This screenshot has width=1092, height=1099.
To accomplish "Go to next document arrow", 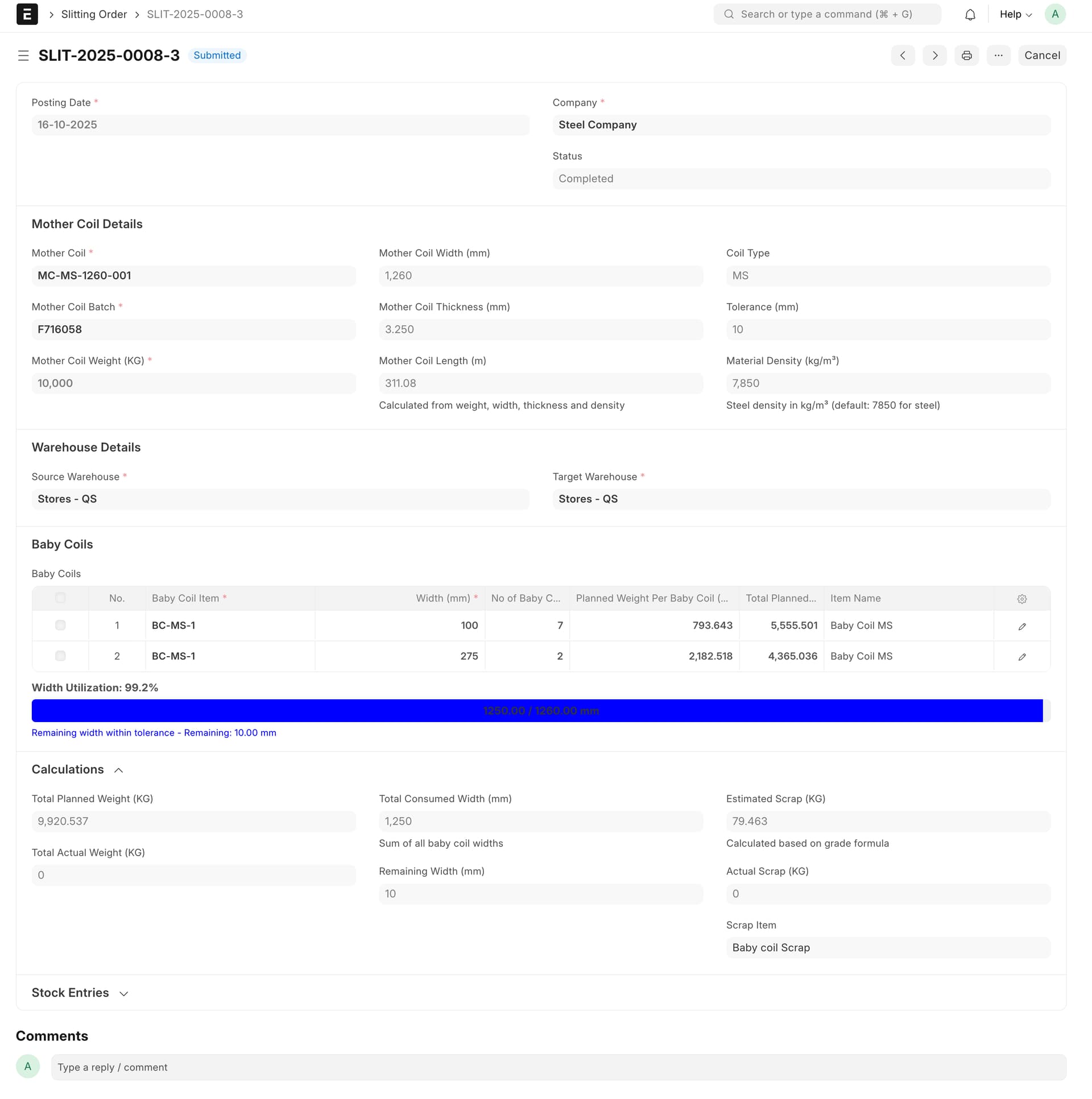I will pyautogui.click(x=934, y=56).
